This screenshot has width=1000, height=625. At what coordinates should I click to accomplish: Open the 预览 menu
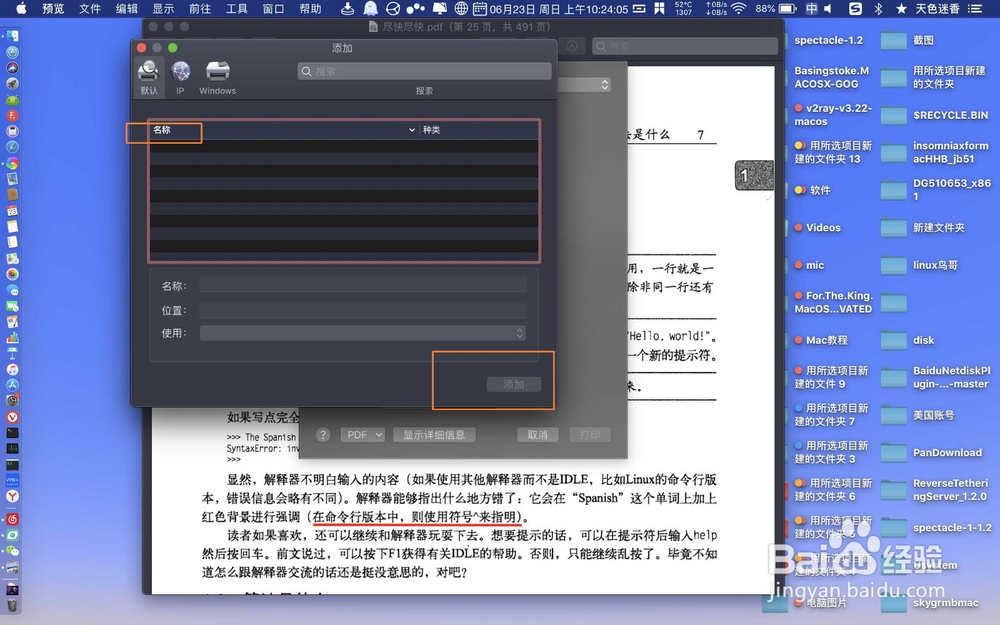(x=53, y=8)
